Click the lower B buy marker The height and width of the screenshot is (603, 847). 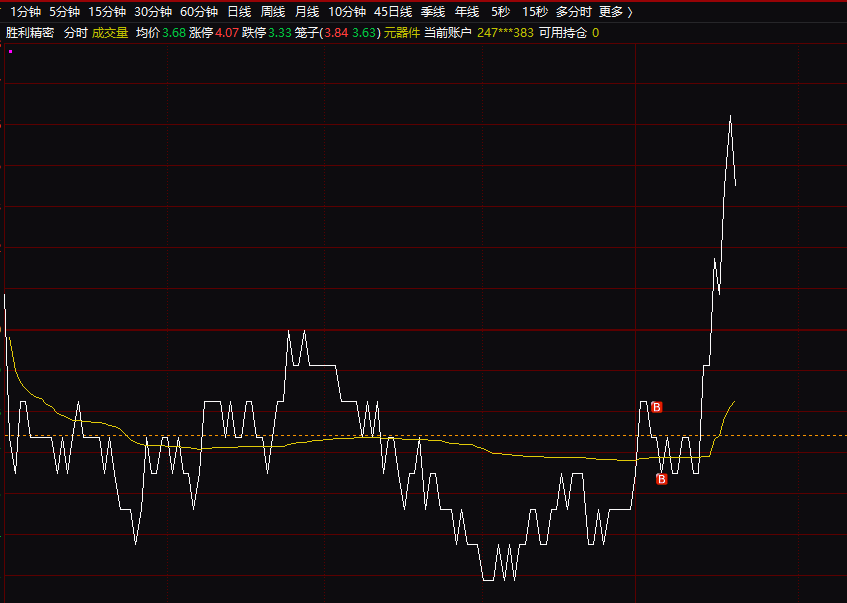(661, 479)
